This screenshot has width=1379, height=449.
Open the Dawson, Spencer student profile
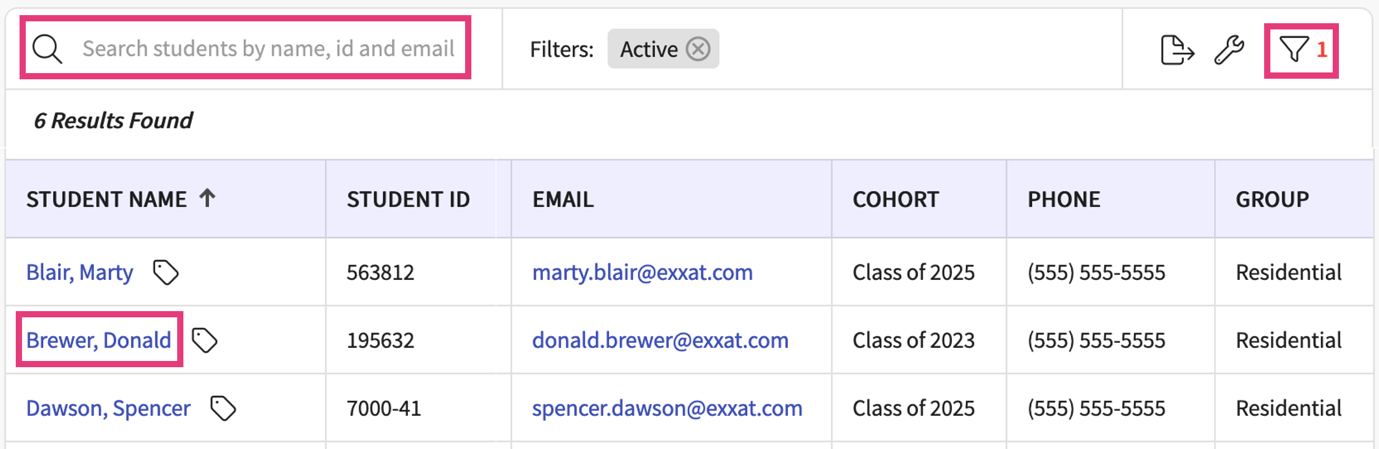pos(108,408)
